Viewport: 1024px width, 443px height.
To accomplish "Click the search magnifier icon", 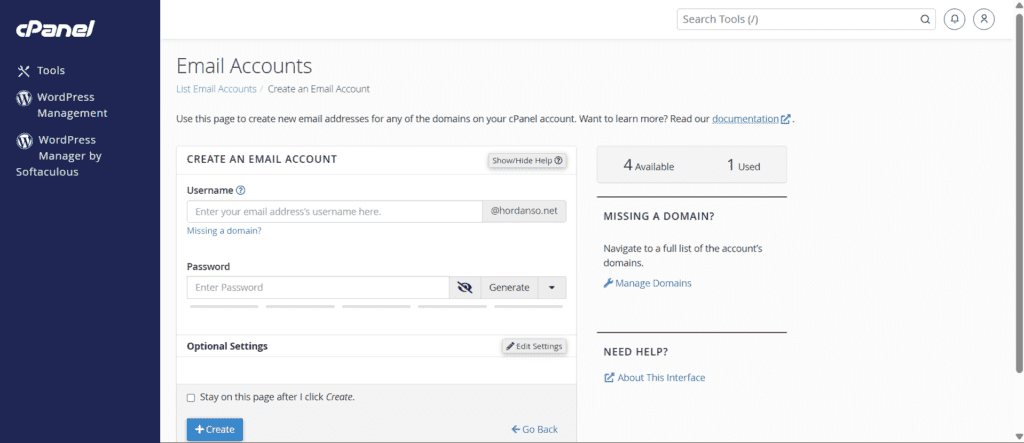I will 925,19.
